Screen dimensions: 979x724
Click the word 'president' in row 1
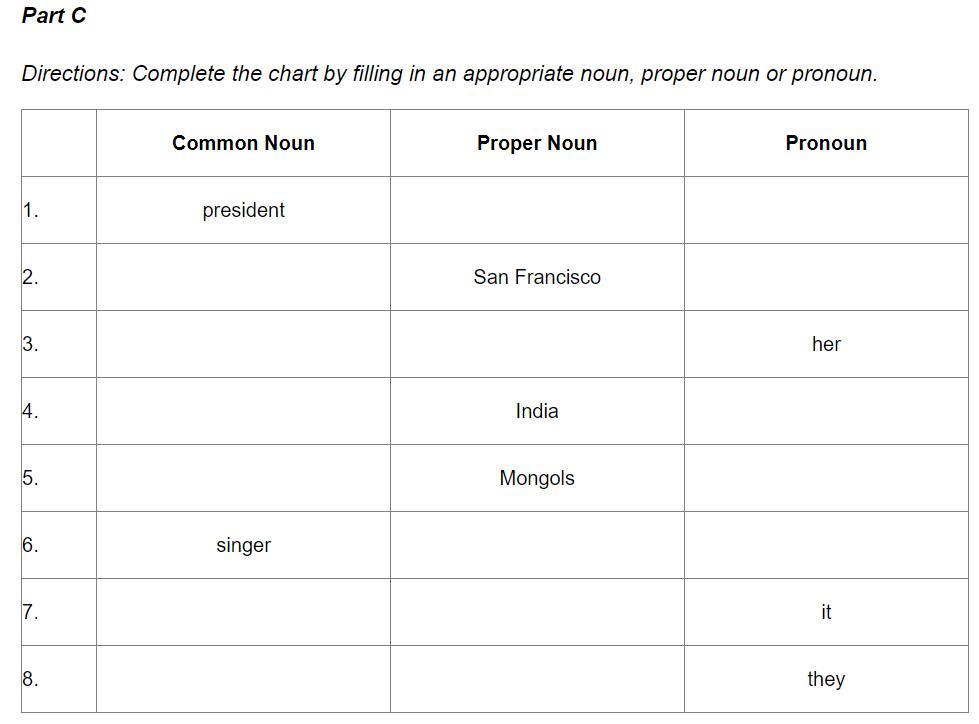pos(243,210)
